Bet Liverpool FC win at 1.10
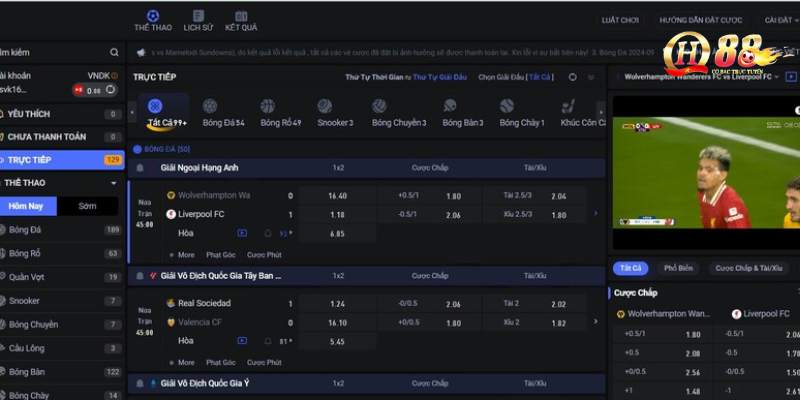Image resolution: width=800 pixels, height=400 pixels. tap(338, 215)
